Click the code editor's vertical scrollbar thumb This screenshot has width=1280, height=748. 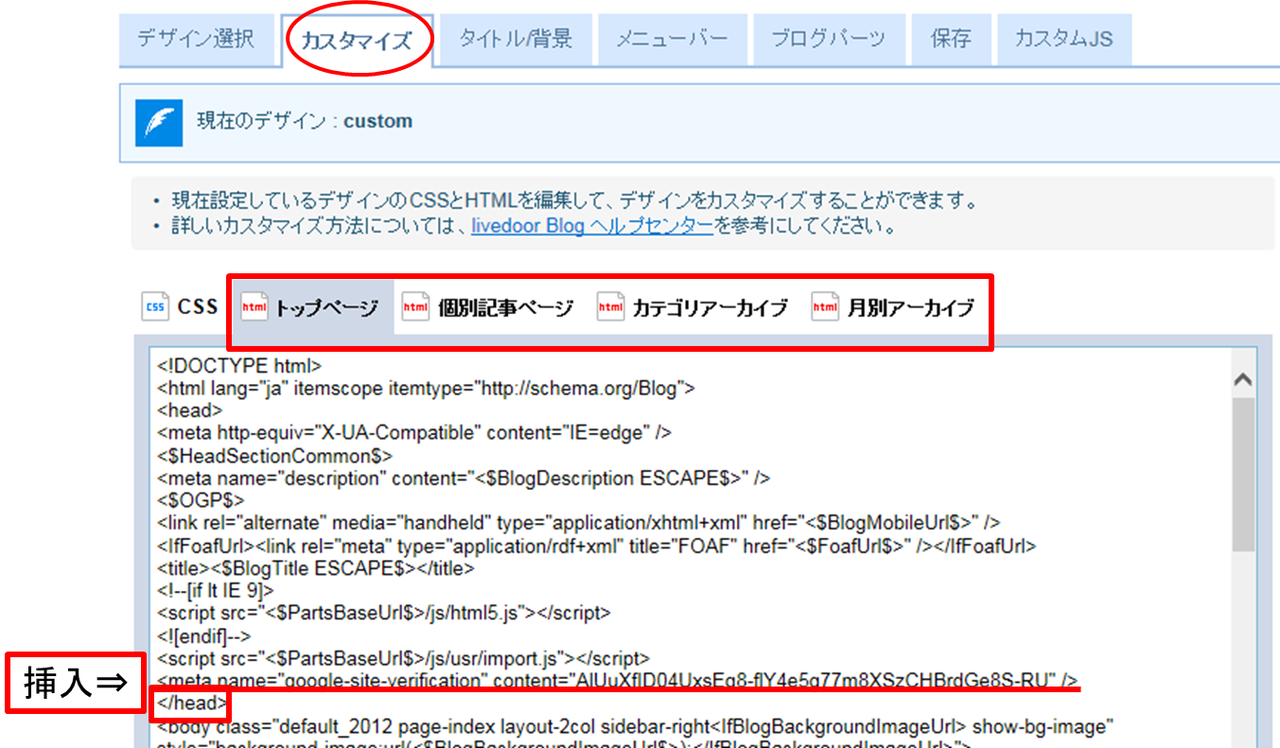click(1243, 473)
